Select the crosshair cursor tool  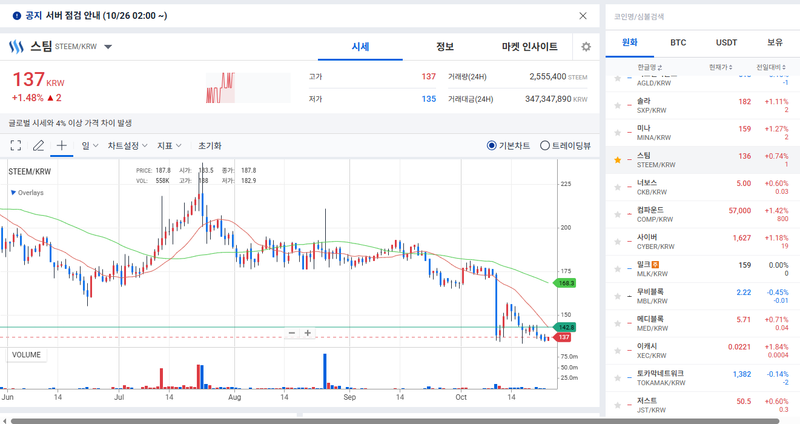point(62,146)
